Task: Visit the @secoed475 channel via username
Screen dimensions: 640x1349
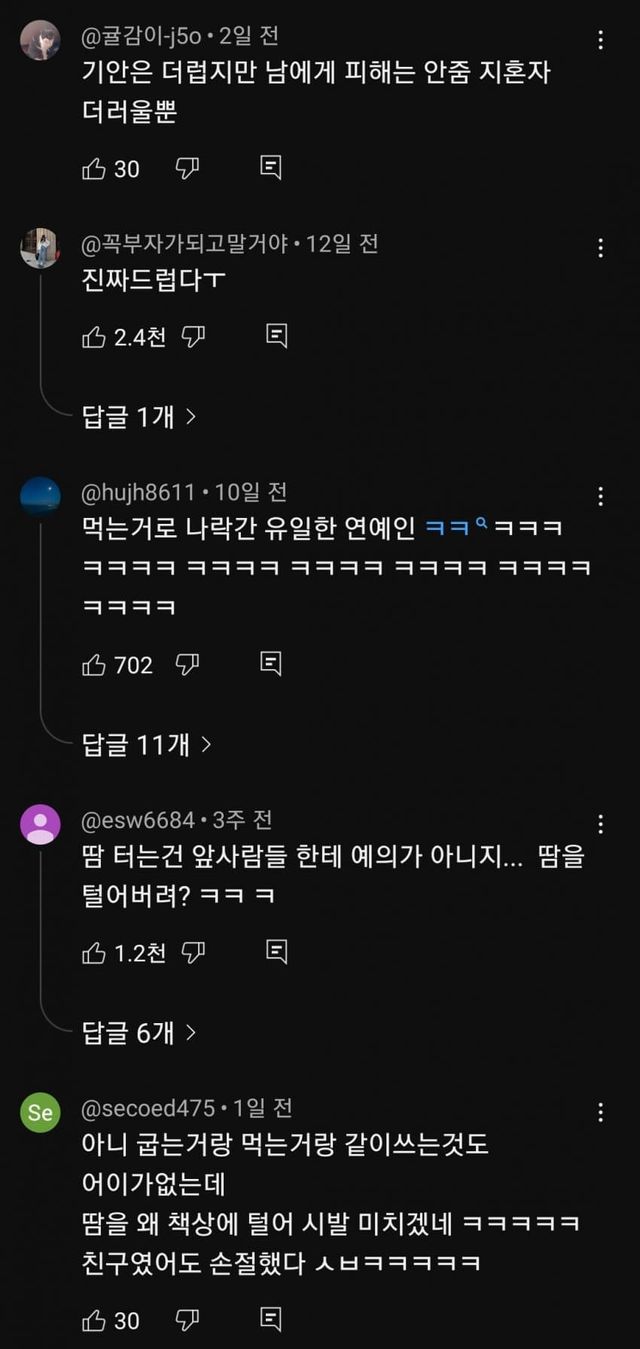Action: [148, 1108]
